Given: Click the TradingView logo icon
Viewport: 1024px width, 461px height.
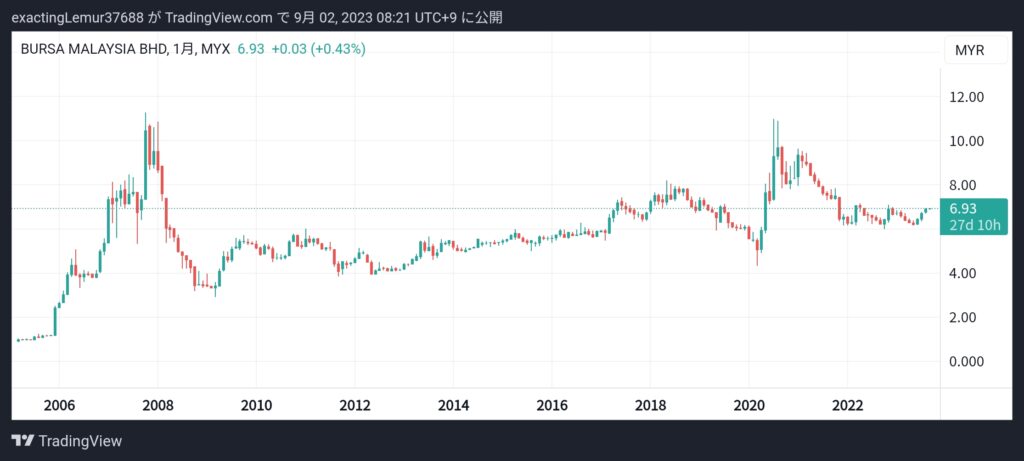Looking at the screenshot, I should click(22, 441).
